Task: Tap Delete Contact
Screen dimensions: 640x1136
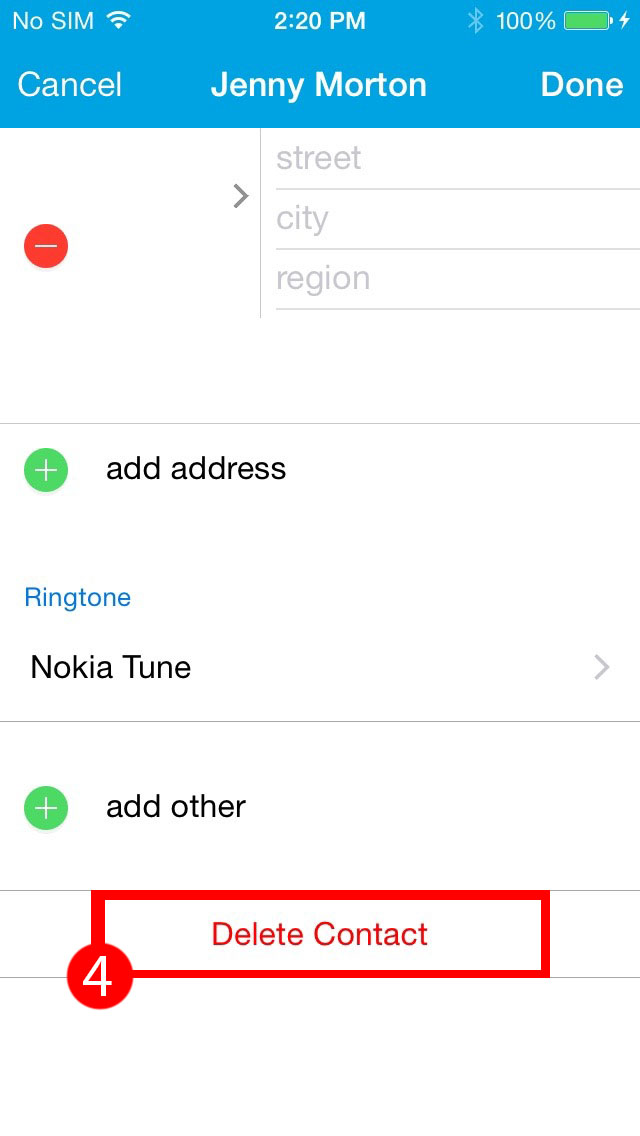Action: [320, 934]
